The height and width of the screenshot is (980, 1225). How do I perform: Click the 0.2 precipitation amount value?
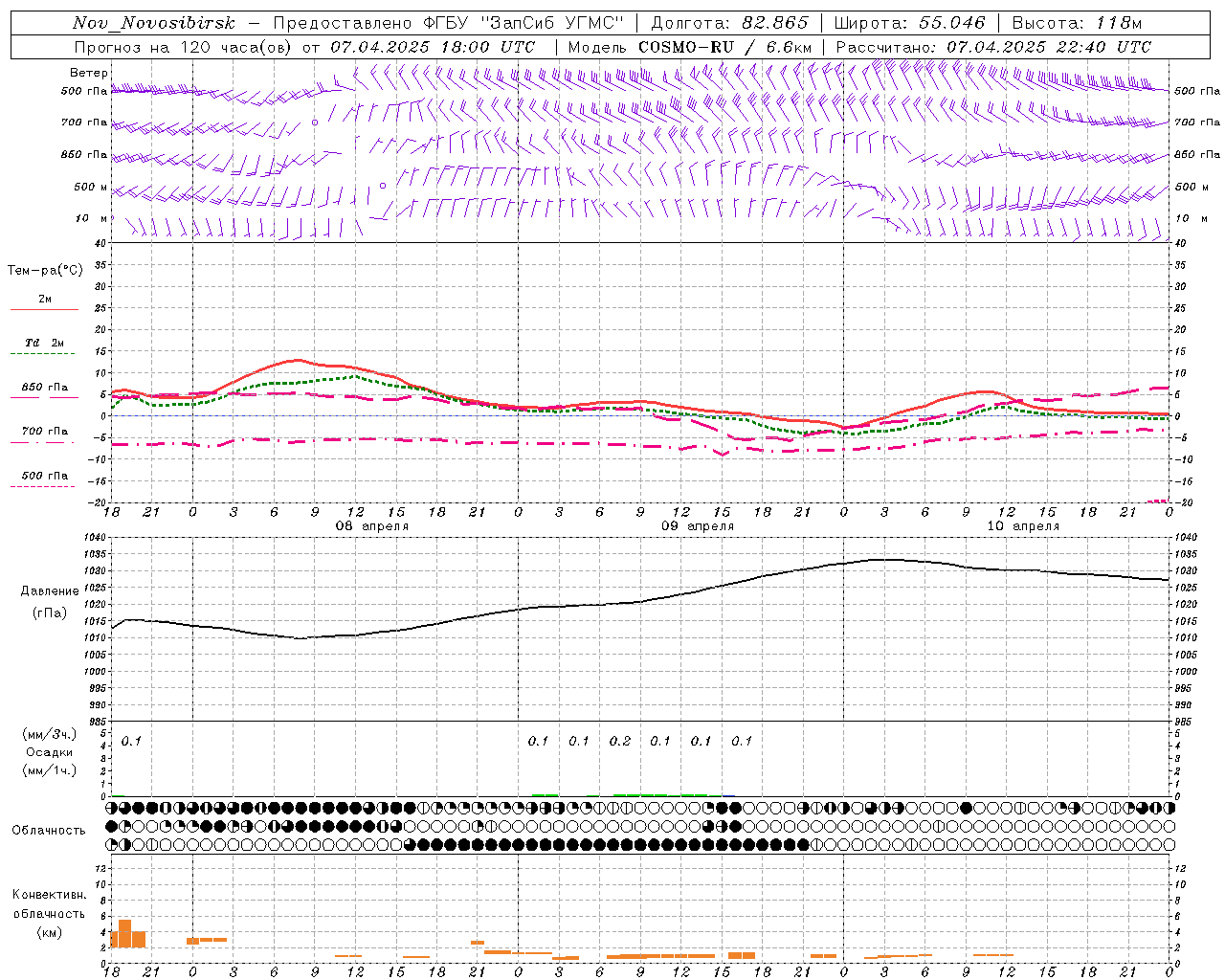[620, 742]
